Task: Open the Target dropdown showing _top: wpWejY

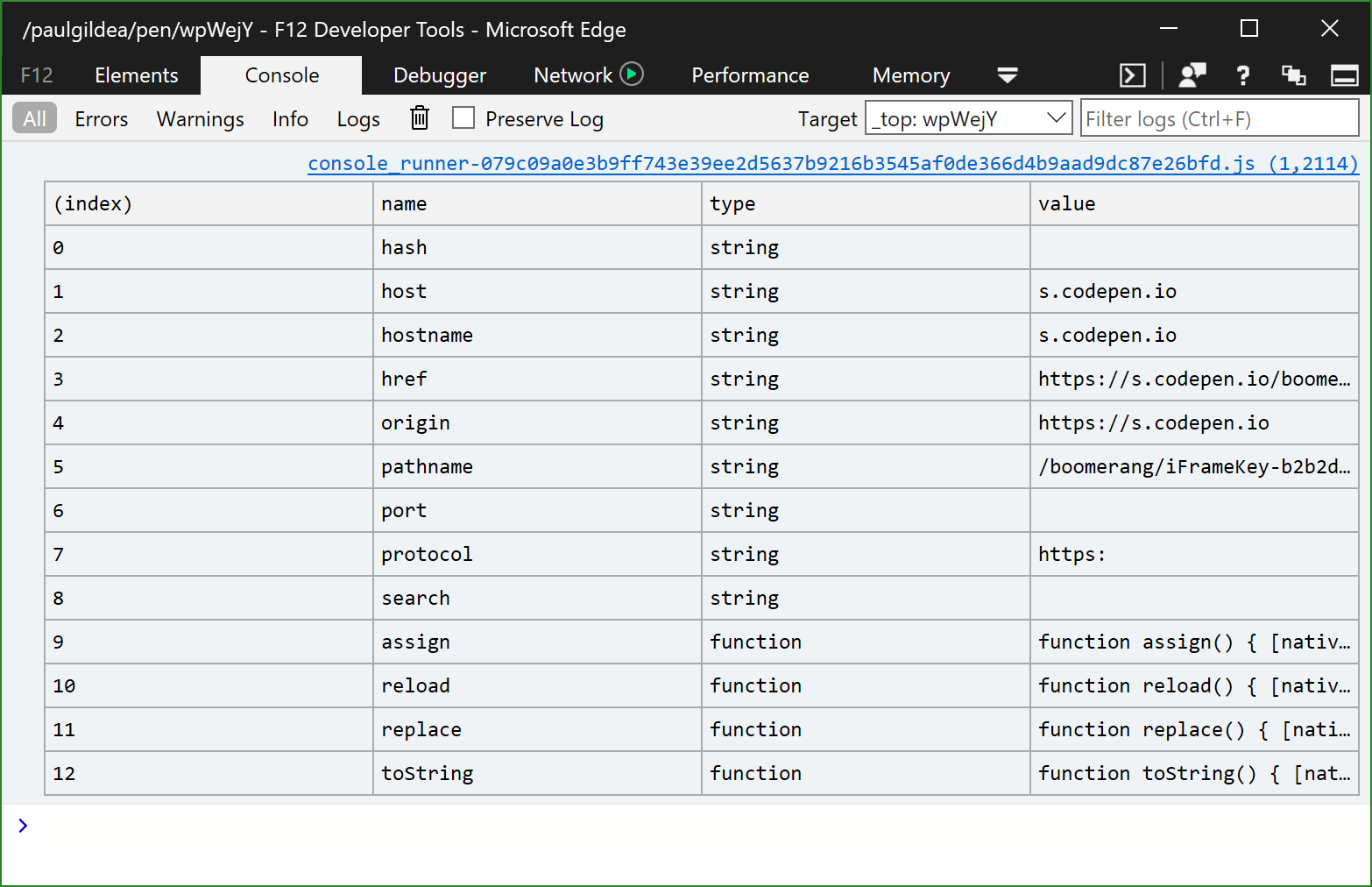Action: pos(968,117)
